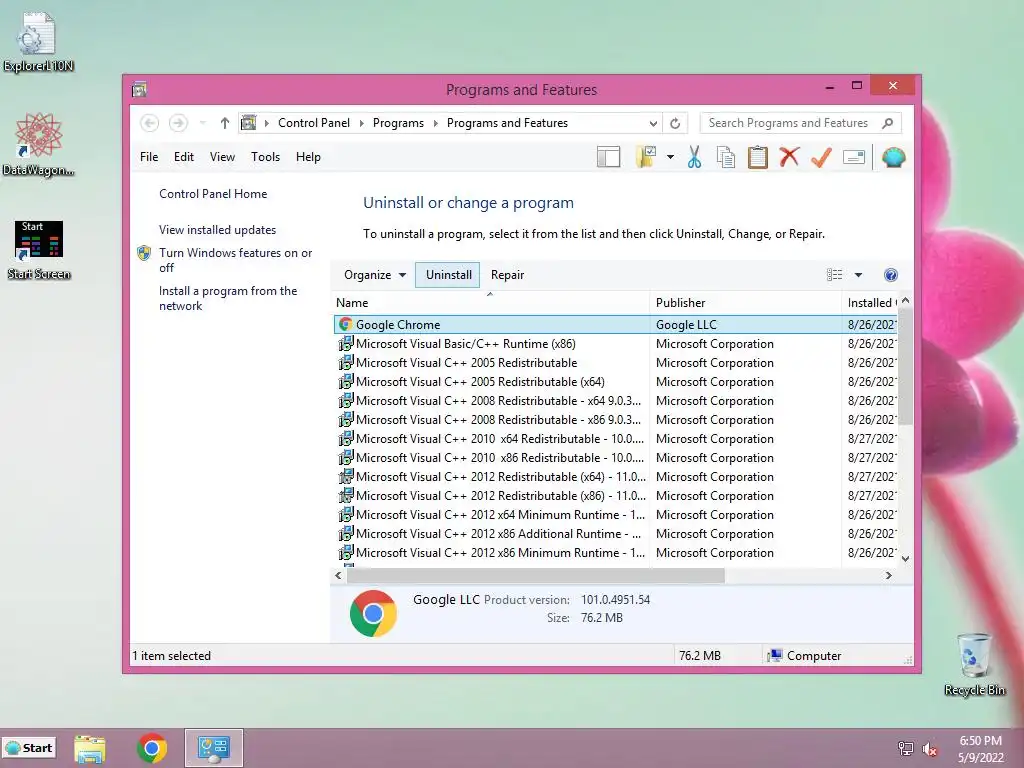
Task: Click the muted volume tray icon
Action: (x=930, y=749)
